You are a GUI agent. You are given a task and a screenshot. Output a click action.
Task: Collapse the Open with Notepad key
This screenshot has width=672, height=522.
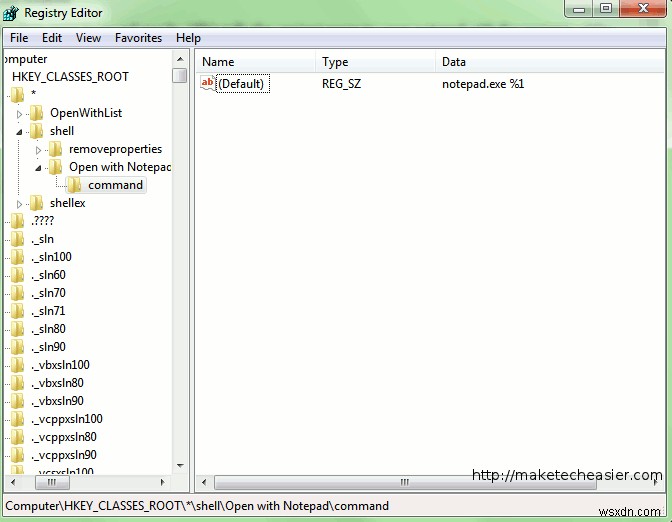tap(38, 168)
